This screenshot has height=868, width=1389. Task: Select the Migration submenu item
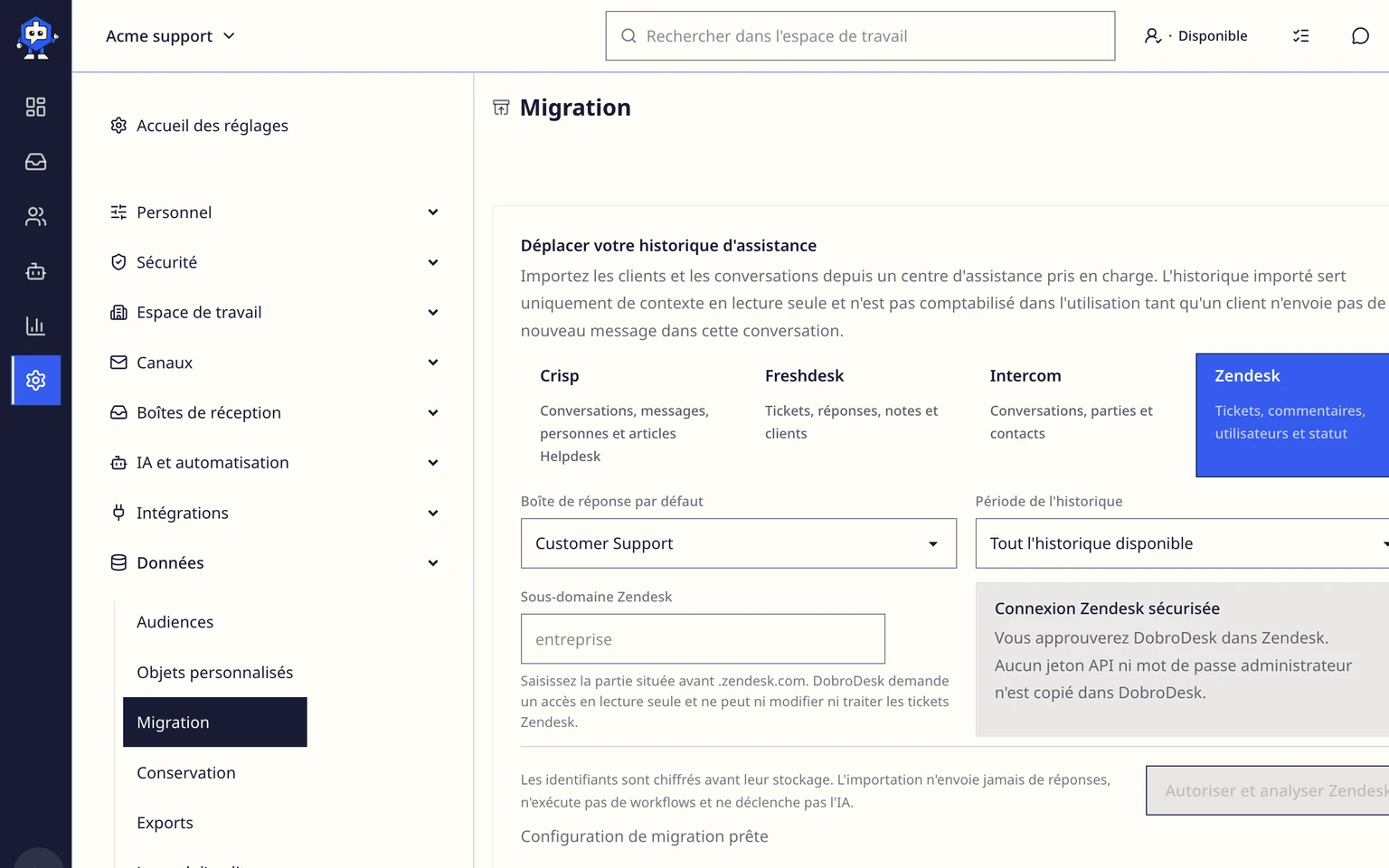click(x=215, y=722)
